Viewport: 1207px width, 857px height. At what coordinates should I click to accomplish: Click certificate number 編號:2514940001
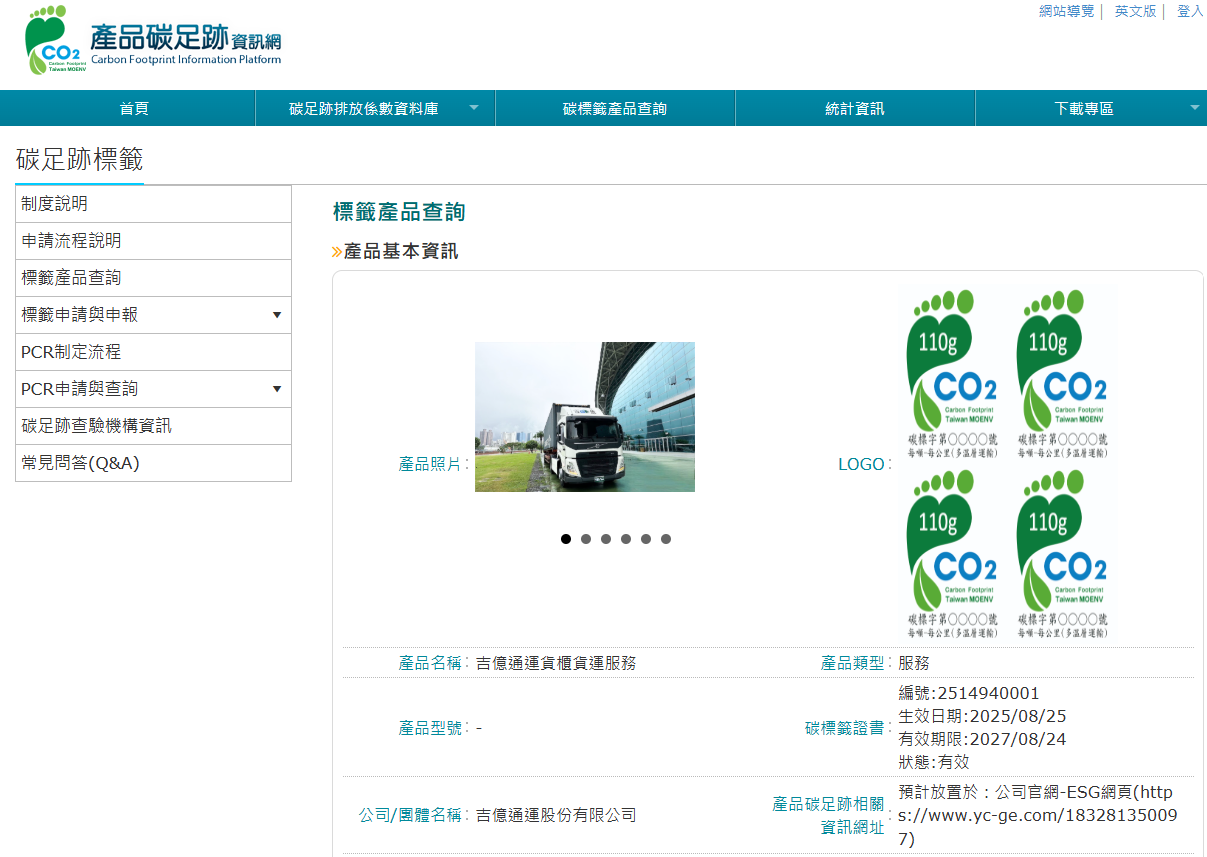tap(969, 693)
